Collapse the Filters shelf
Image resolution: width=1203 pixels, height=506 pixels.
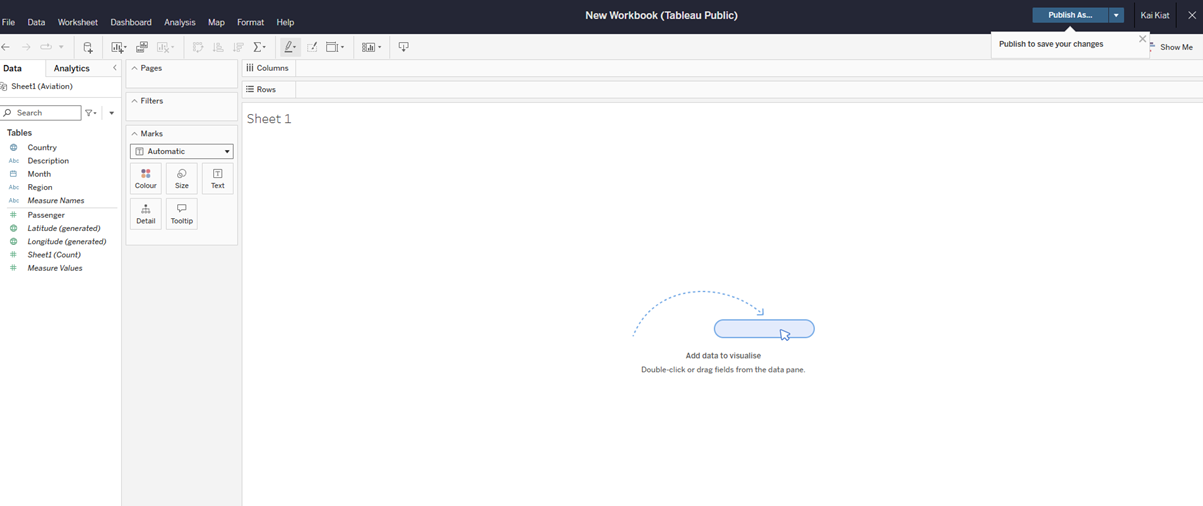[x=135, y=101]
